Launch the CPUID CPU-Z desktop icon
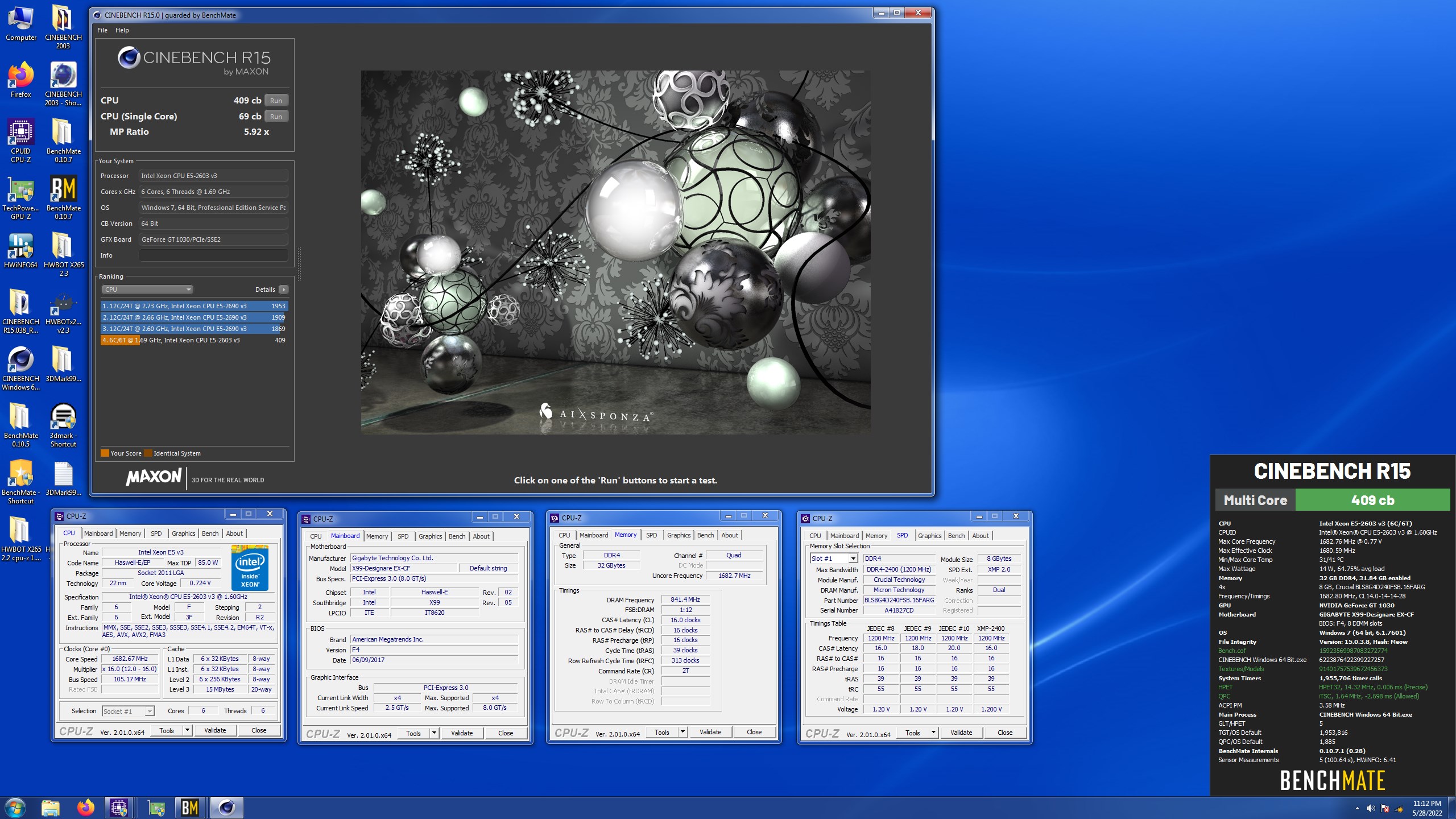 pos(21,141)
